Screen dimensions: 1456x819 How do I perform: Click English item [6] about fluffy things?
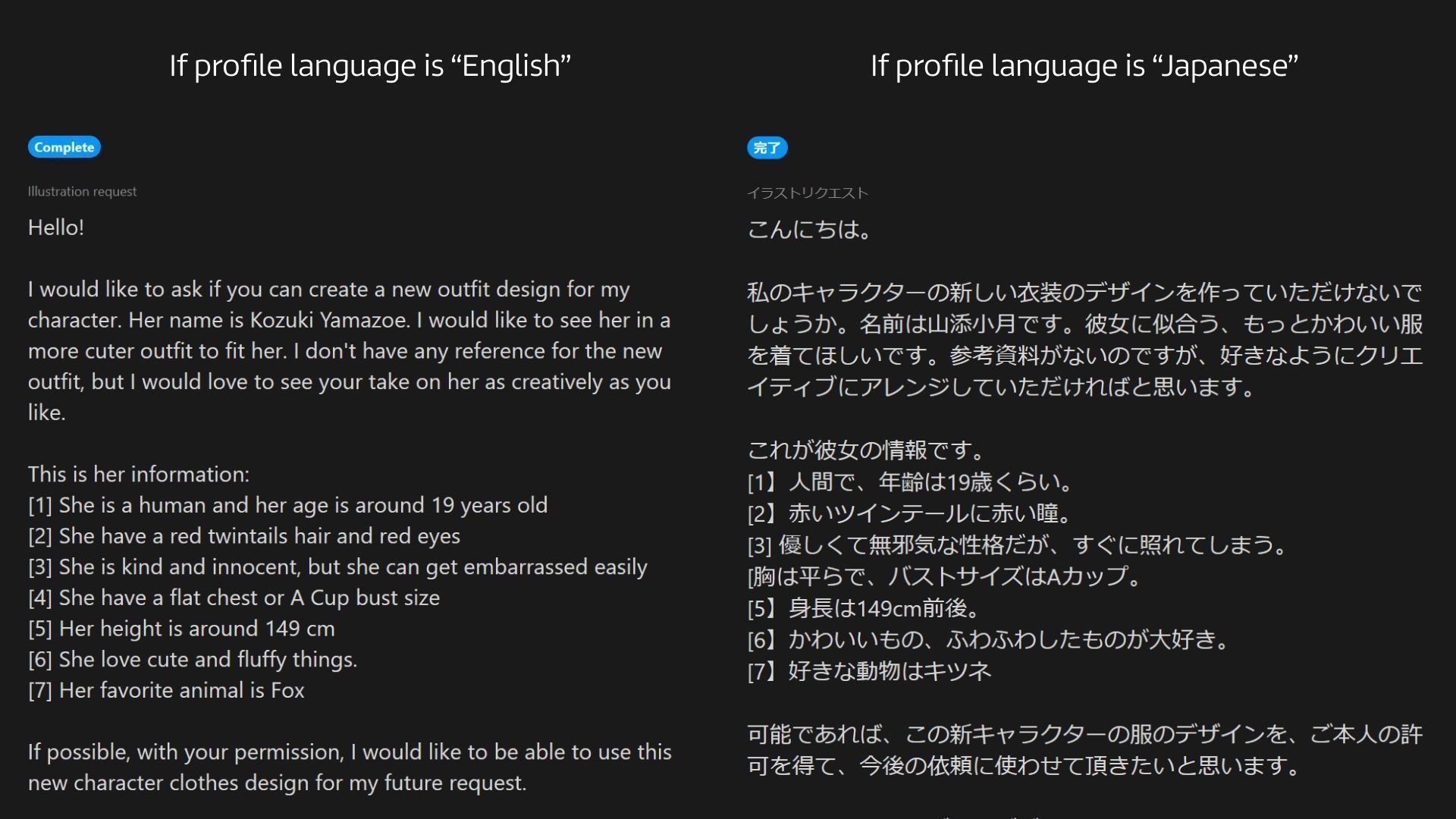pos(192,660)
